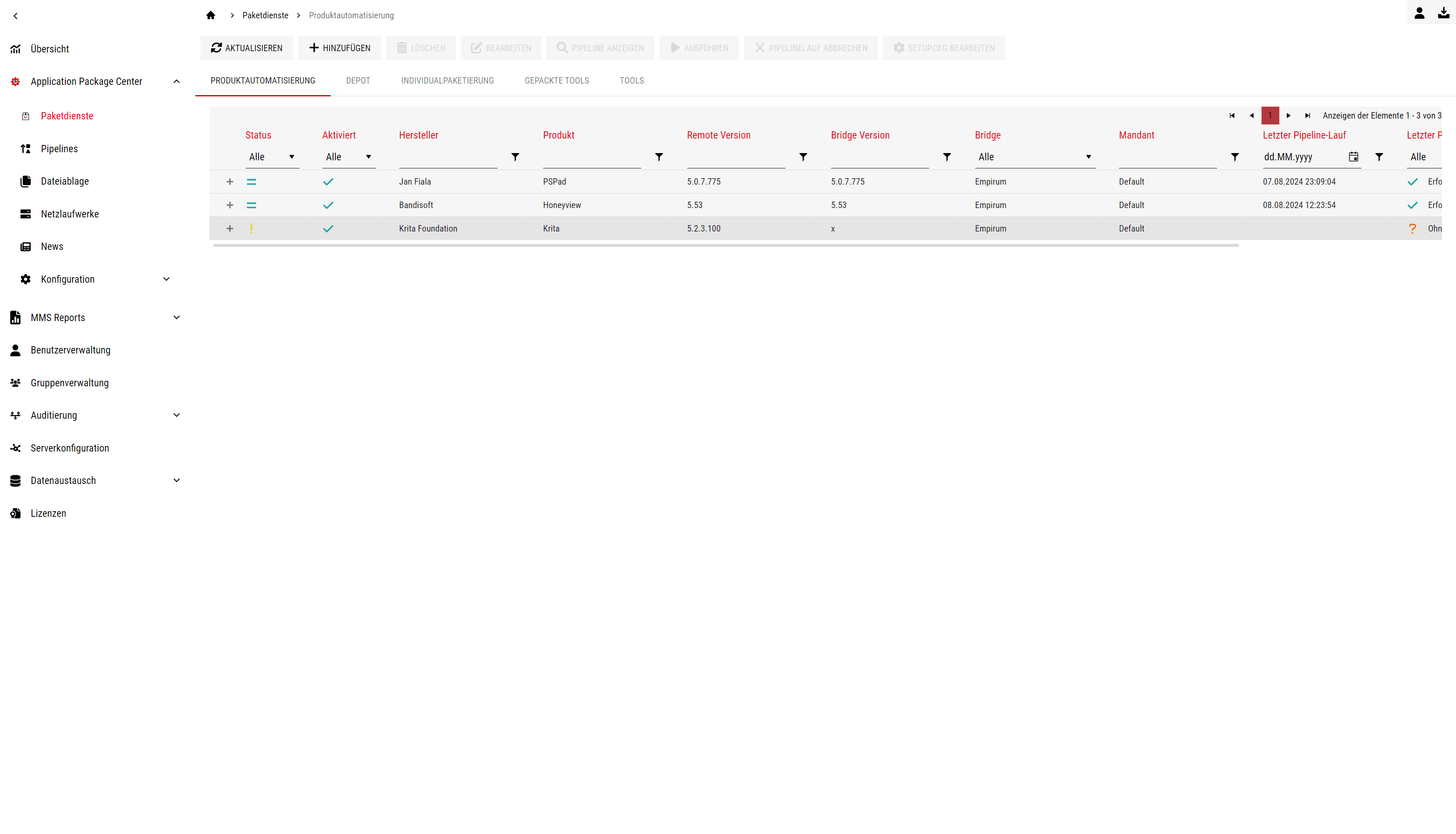Go to last page of results
The height and width of the screenshot is (834, 1456).
1308,116
